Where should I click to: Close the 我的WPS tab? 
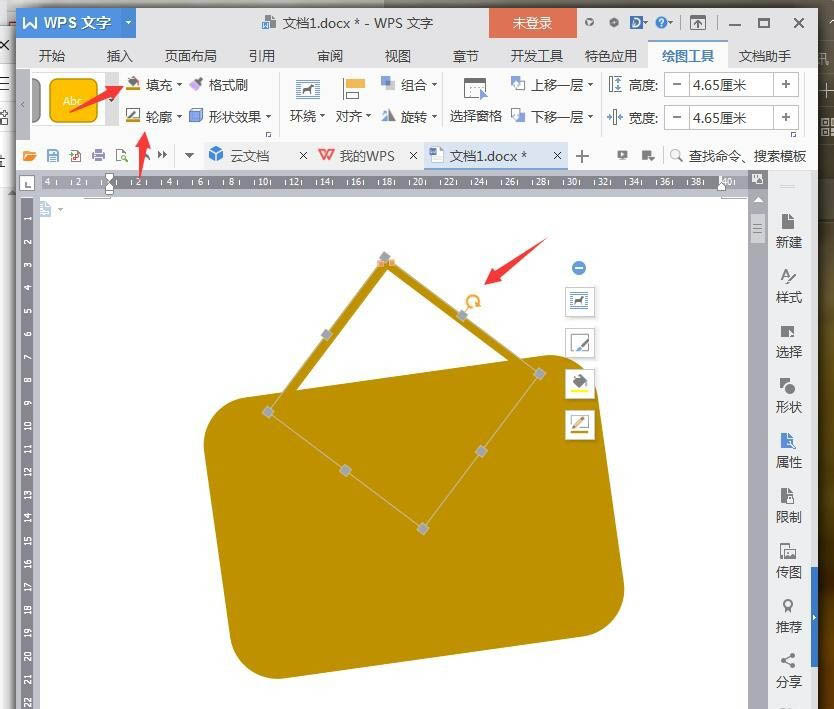point(413,155)
